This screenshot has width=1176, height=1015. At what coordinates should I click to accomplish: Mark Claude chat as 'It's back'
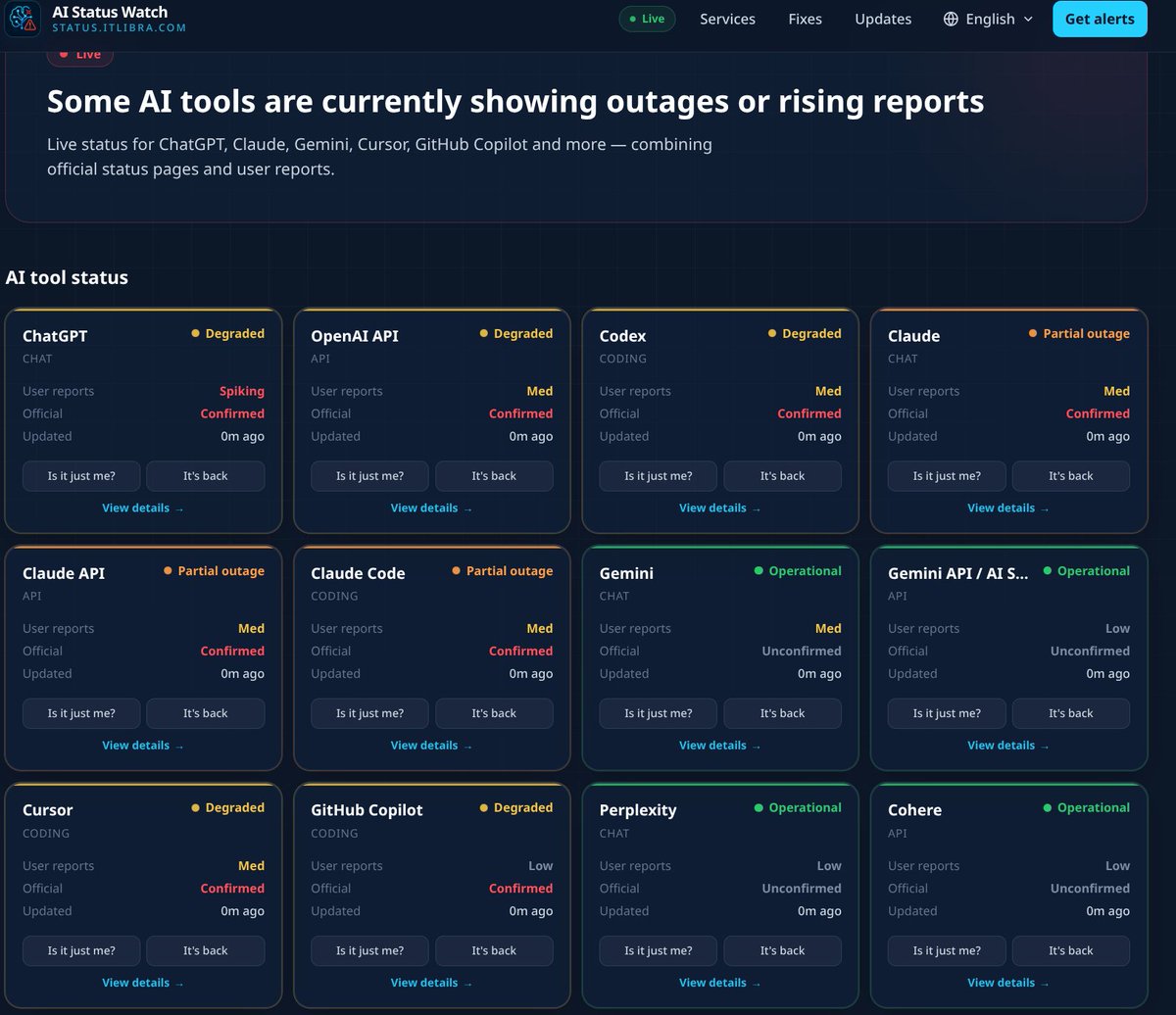[1071, 476]
